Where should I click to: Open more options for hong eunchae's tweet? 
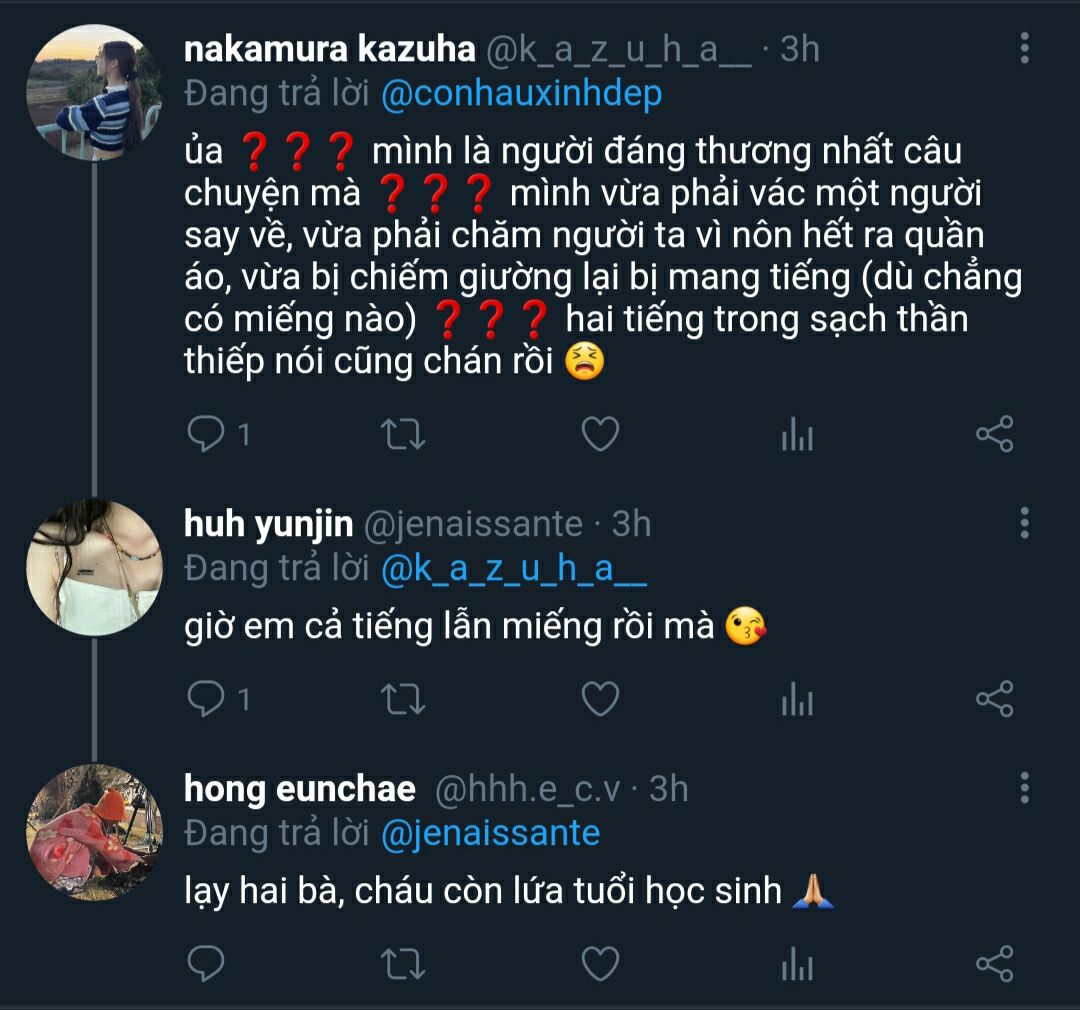tap(1024, 788)
